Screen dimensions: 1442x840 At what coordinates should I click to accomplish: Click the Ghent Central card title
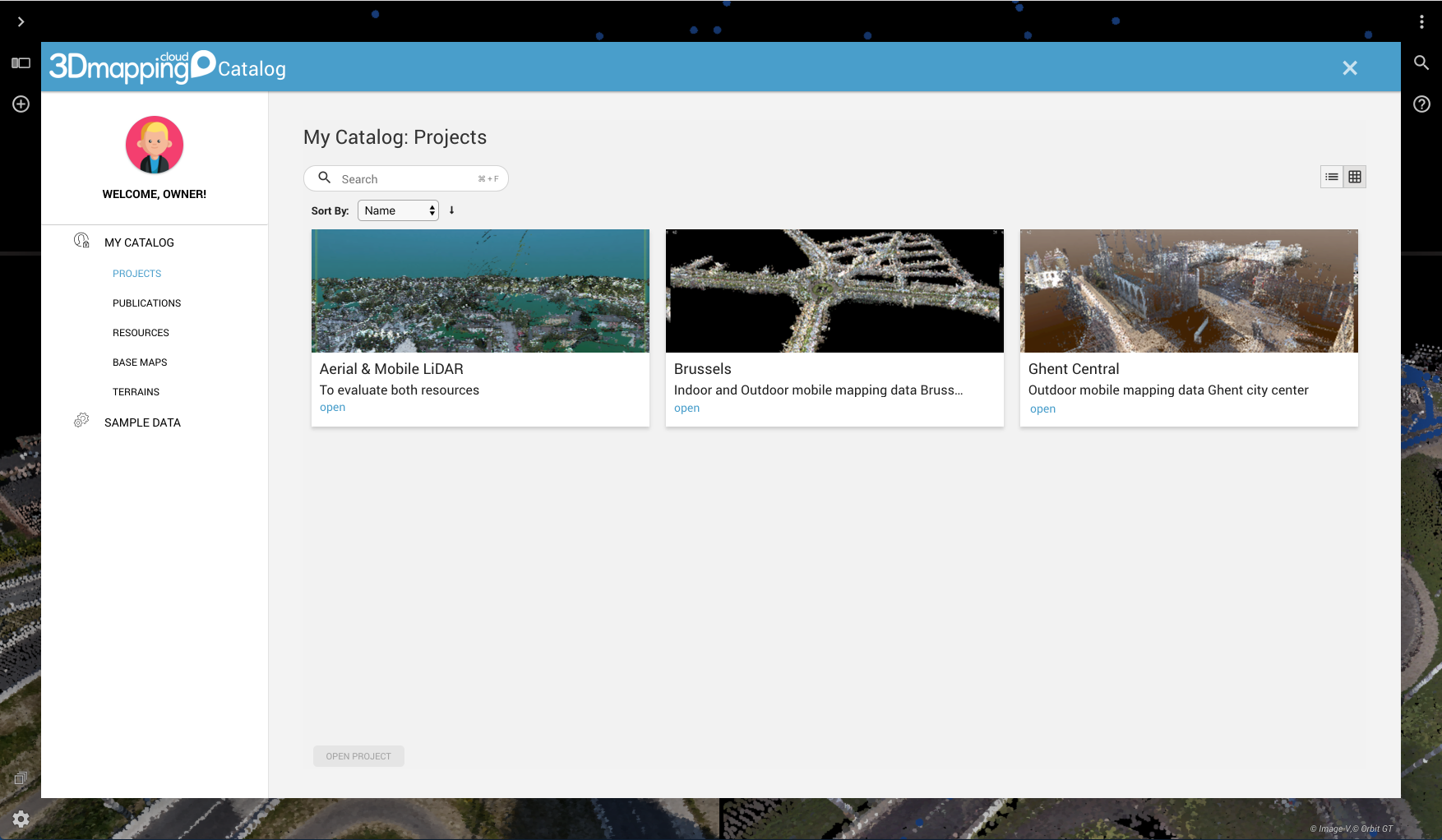coord(1074,369)
